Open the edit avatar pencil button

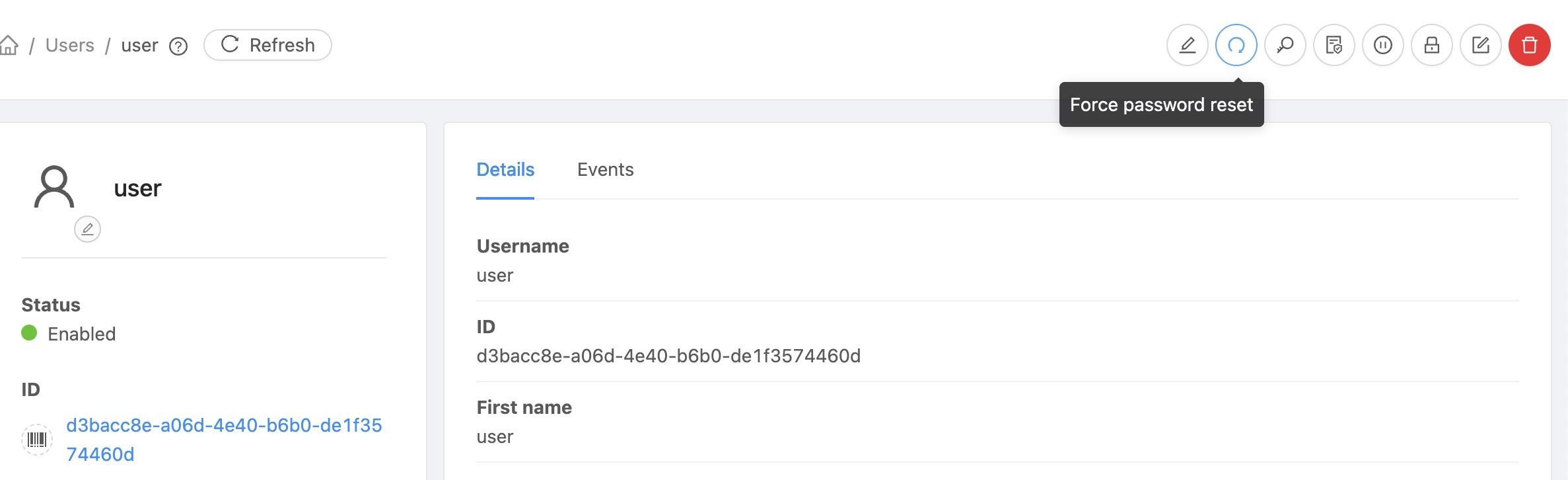coord(88,230)
